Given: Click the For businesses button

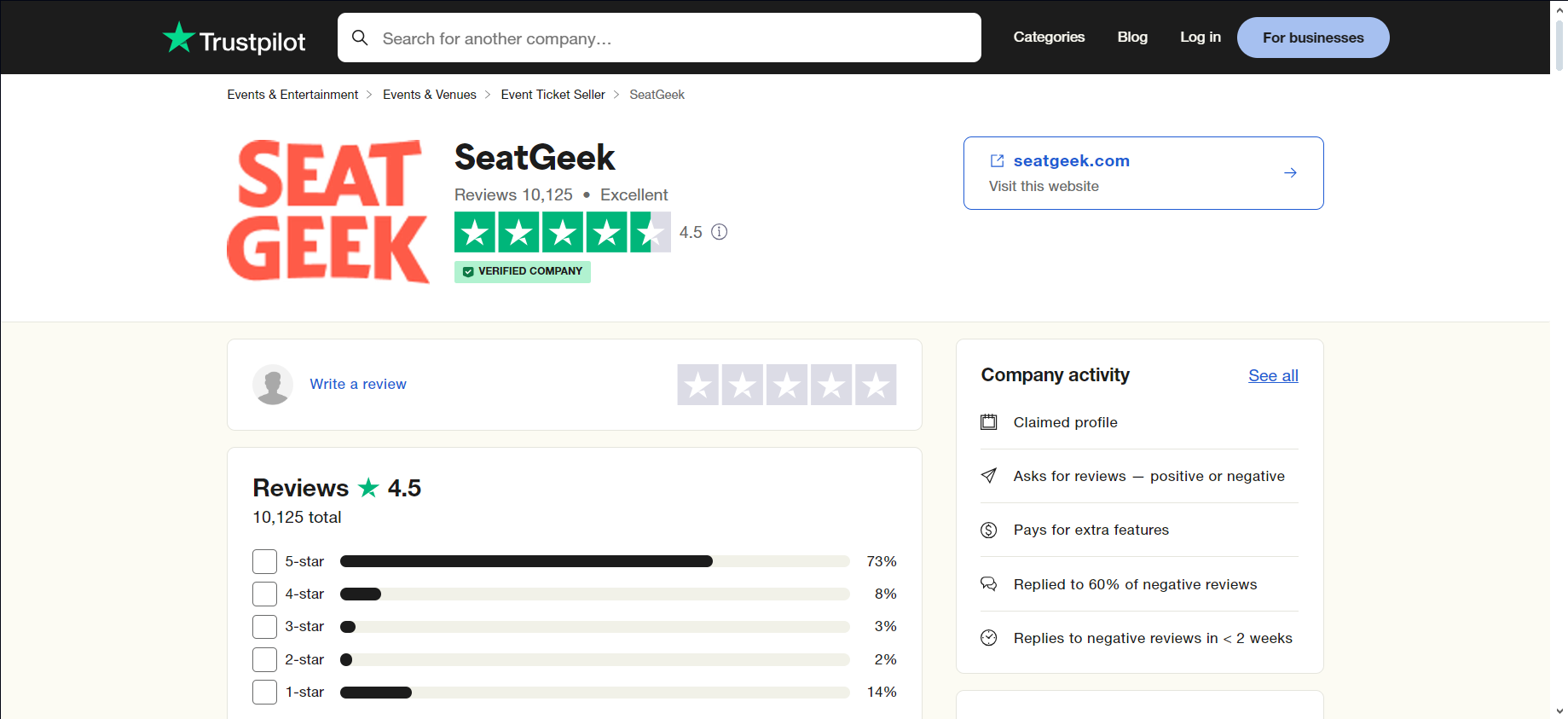Looking at the screenshot, I should click(x=1313, y=38).
